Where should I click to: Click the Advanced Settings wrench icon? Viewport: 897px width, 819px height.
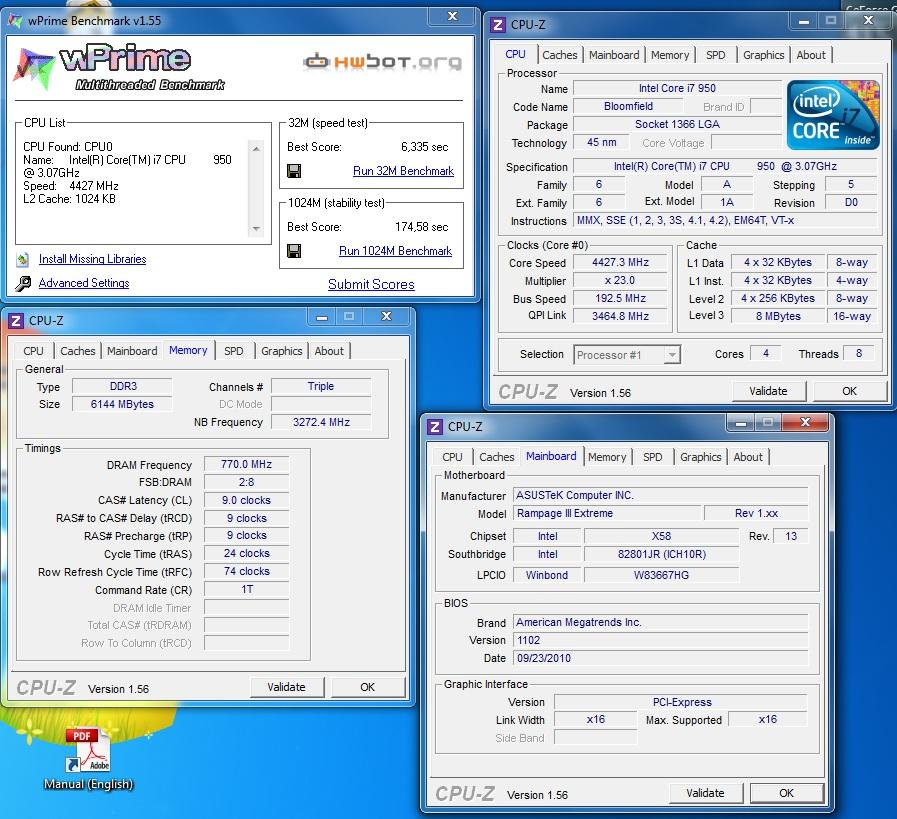[x=23, y=283]
